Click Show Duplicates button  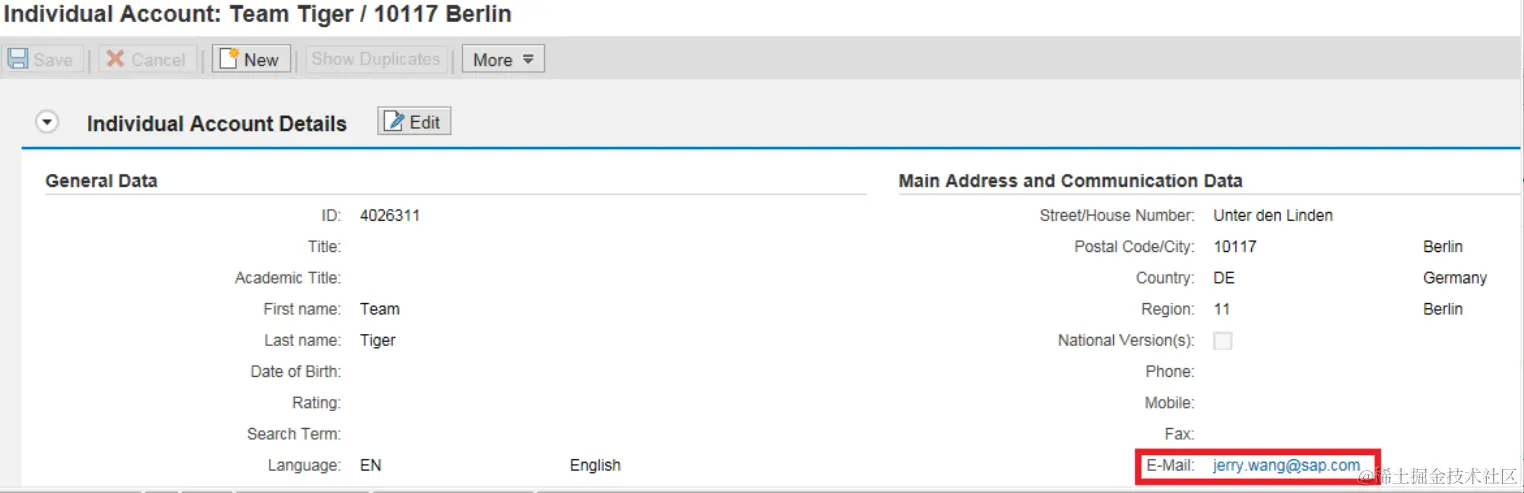pyautogui.click(x=375, y=59)
